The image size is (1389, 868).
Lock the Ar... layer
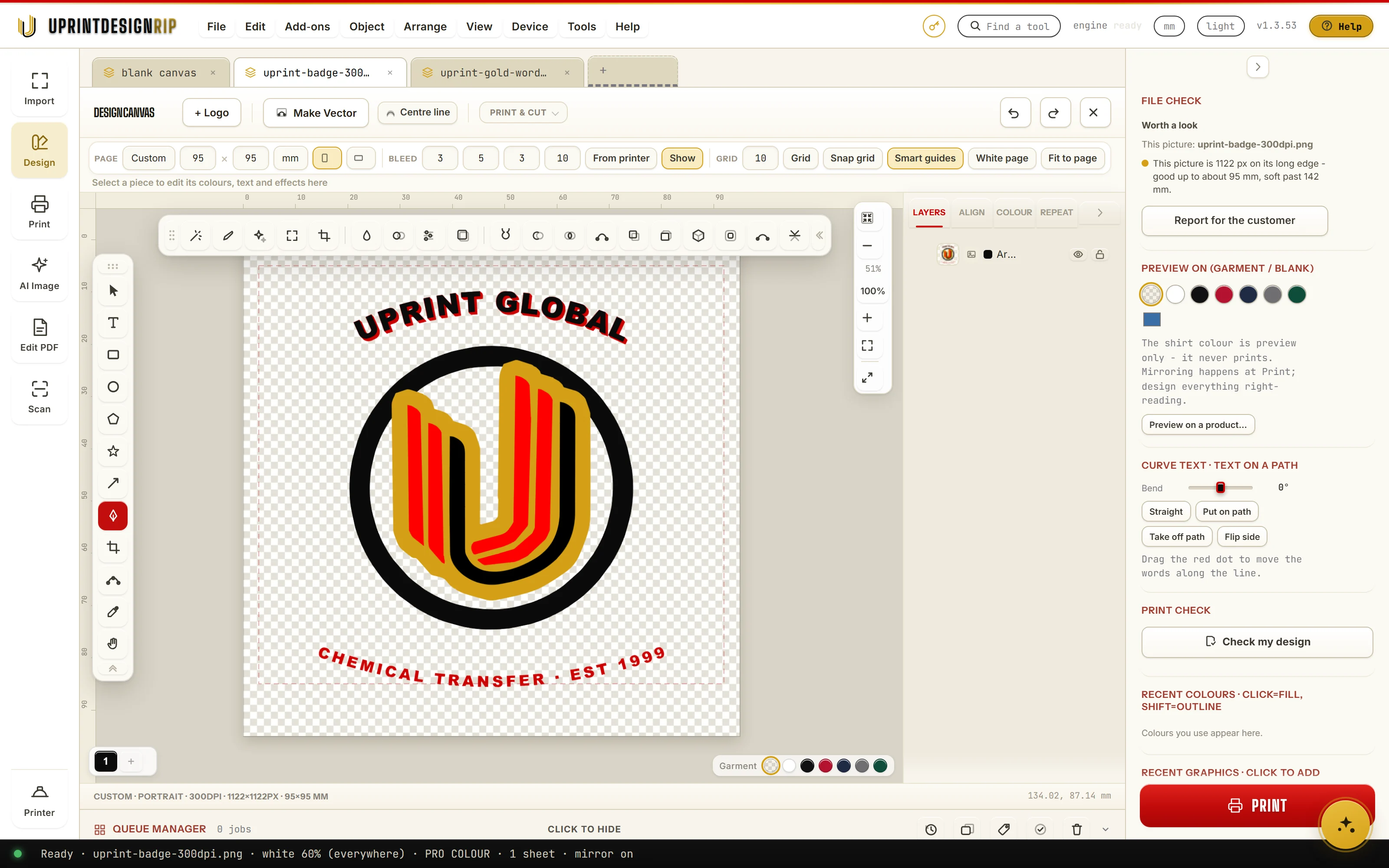coord(1100,254)
